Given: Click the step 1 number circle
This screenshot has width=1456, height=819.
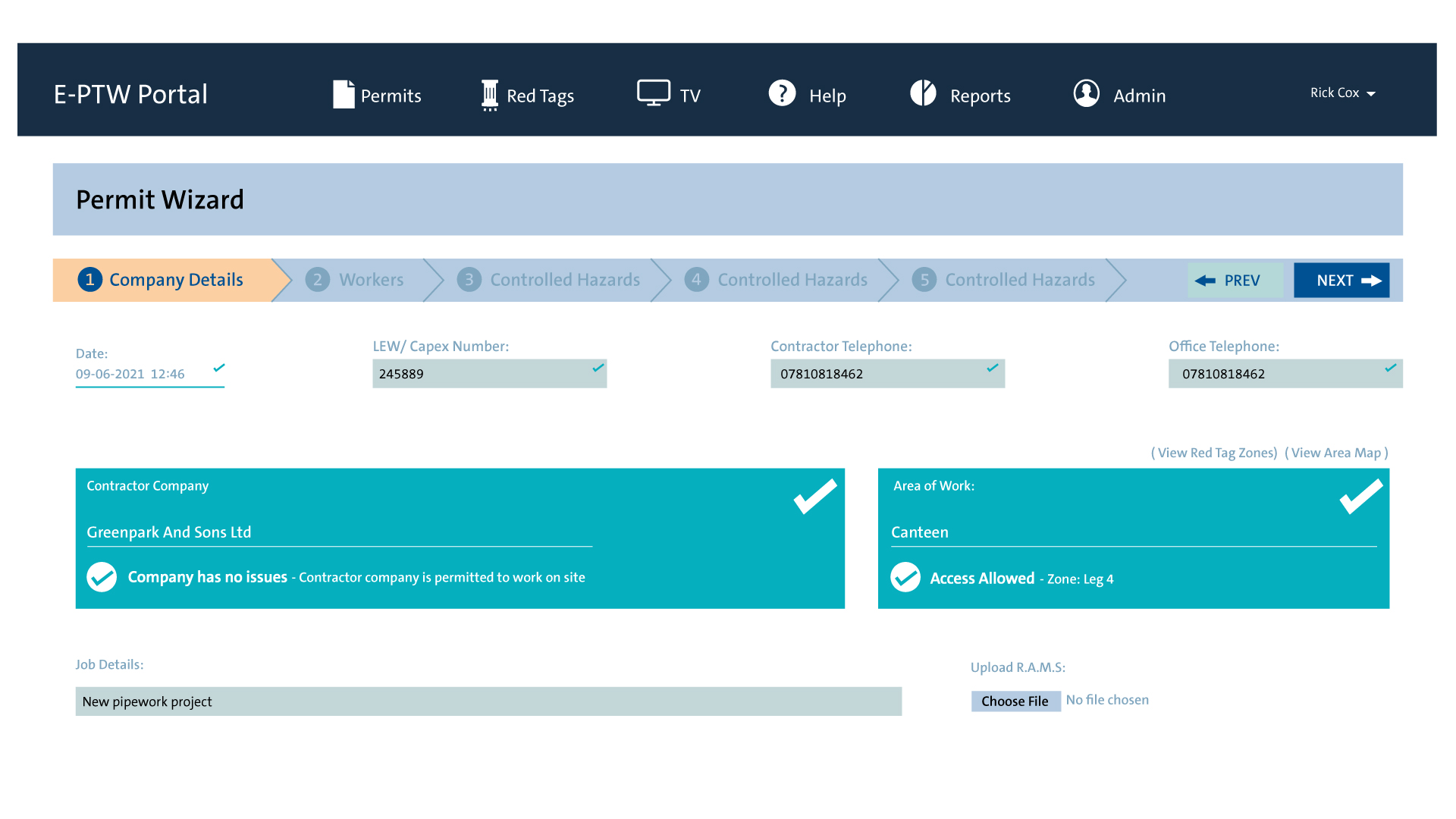Looking at the screenshot, I should 89,279.
